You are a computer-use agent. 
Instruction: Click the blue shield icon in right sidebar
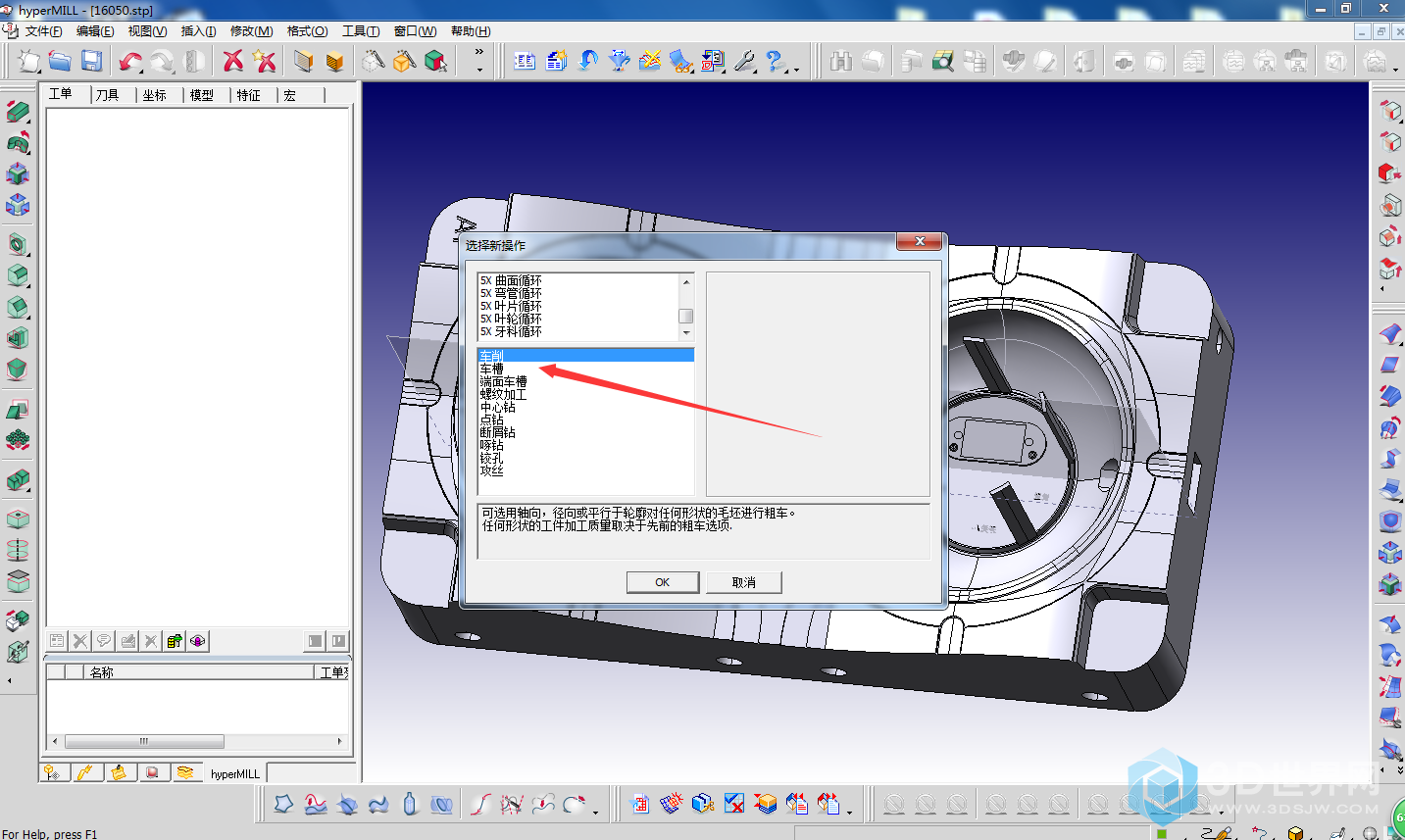click(1389, 520)
